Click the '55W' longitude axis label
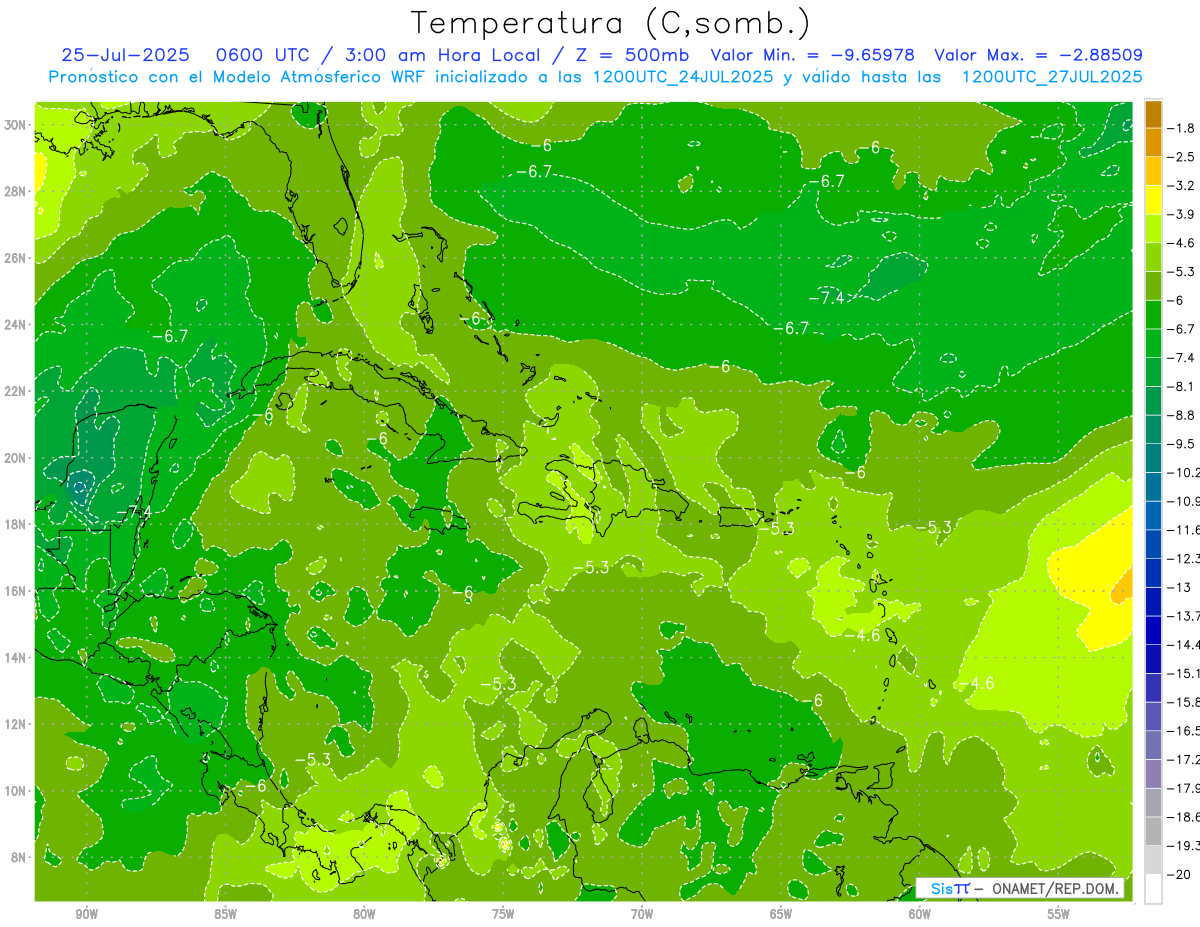This screenshot has width=1200, height=927. [1059, 914]
